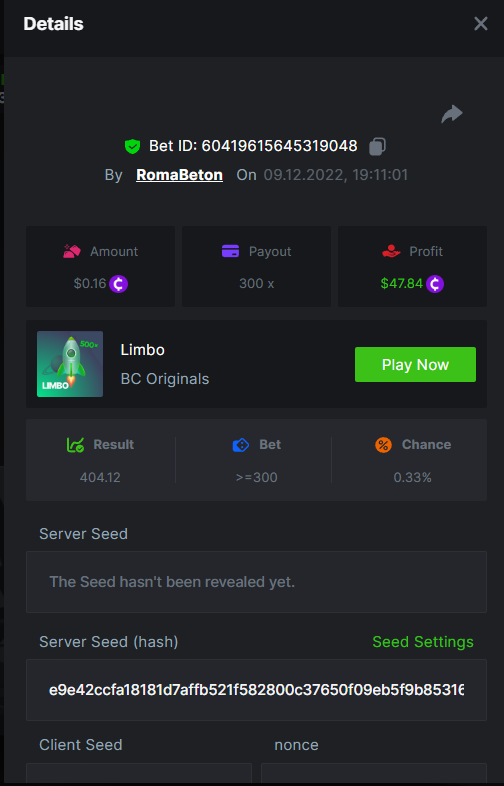Click the red Profit hand icon

click(391, 251)
